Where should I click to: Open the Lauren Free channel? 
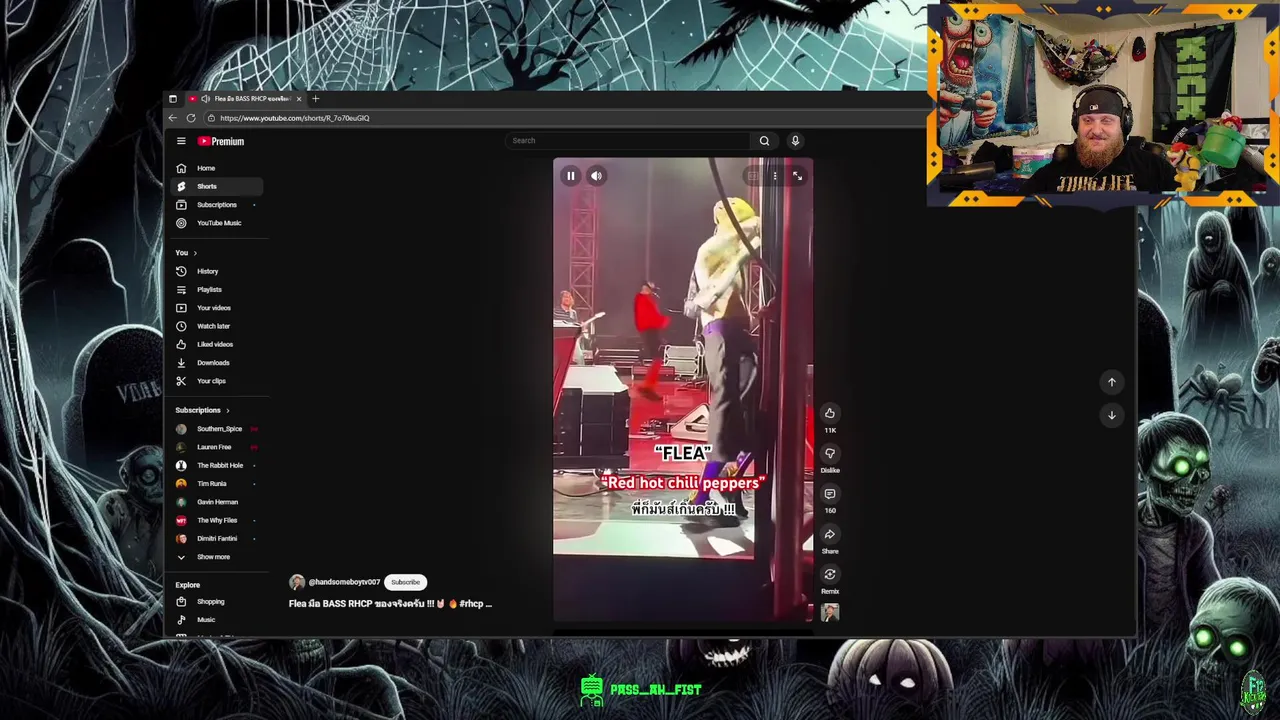[216, 447]
